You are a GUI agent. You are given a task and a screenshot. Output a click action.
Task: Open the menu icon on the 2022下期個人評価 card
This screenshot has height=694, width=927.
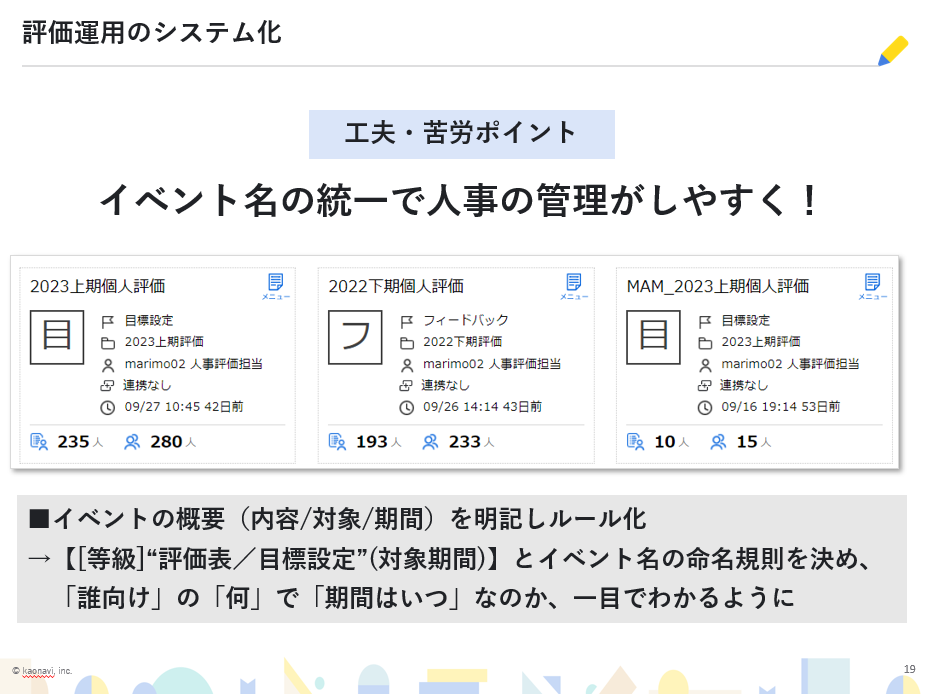[574, 285]
